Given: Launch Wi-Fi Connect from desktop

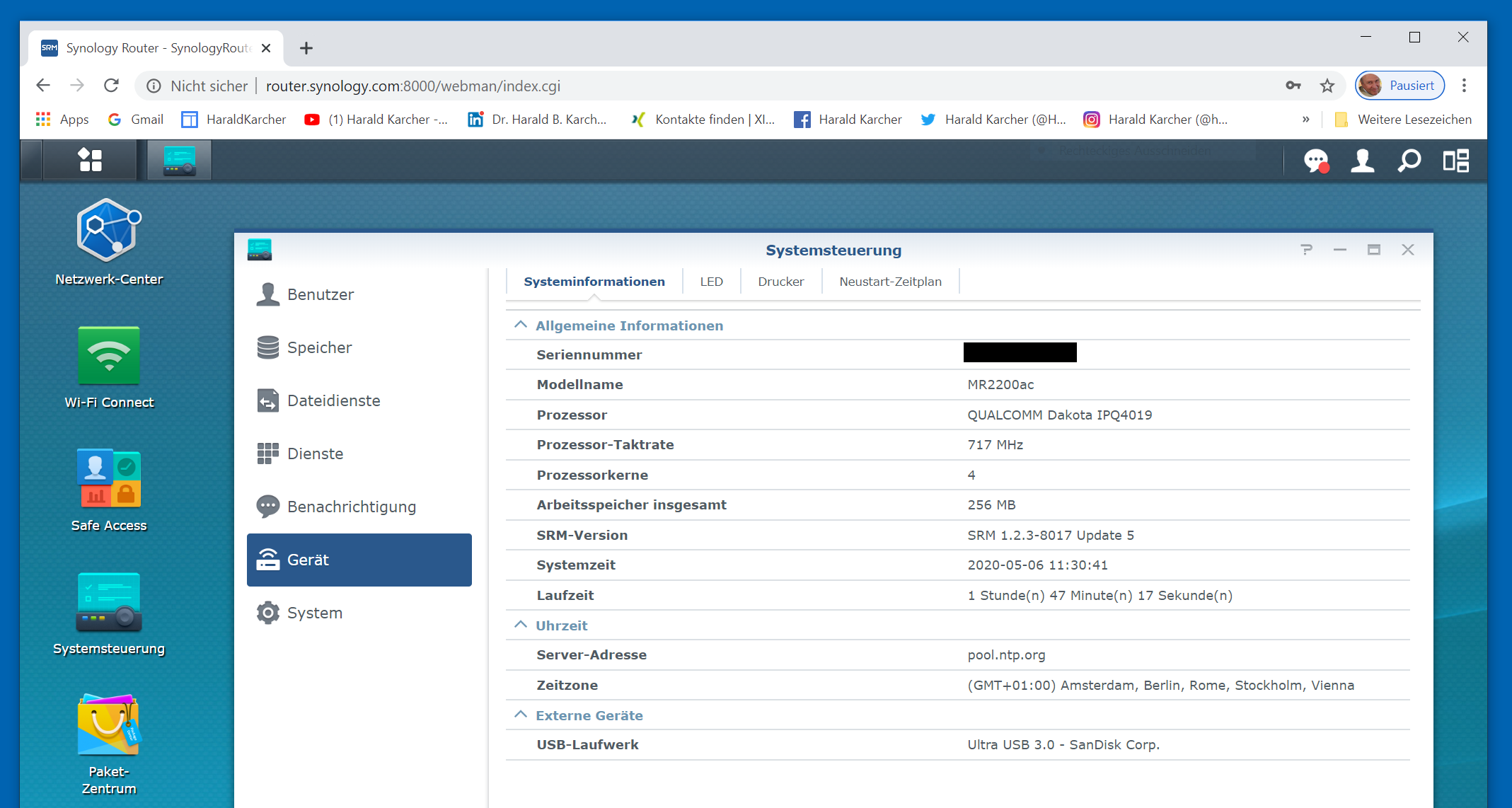Looking at the screenshot, I should point(108,356).
